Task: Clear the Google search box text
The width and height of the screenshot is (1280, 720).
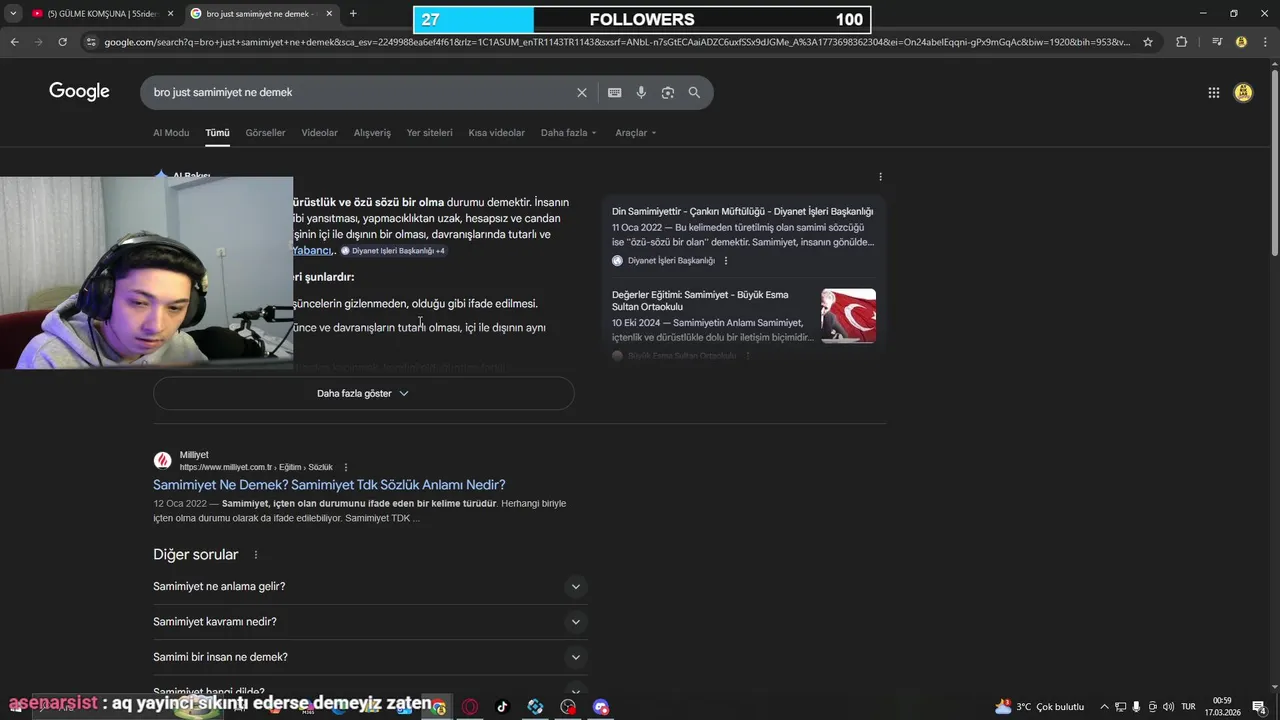Action: tap(581, 92)
